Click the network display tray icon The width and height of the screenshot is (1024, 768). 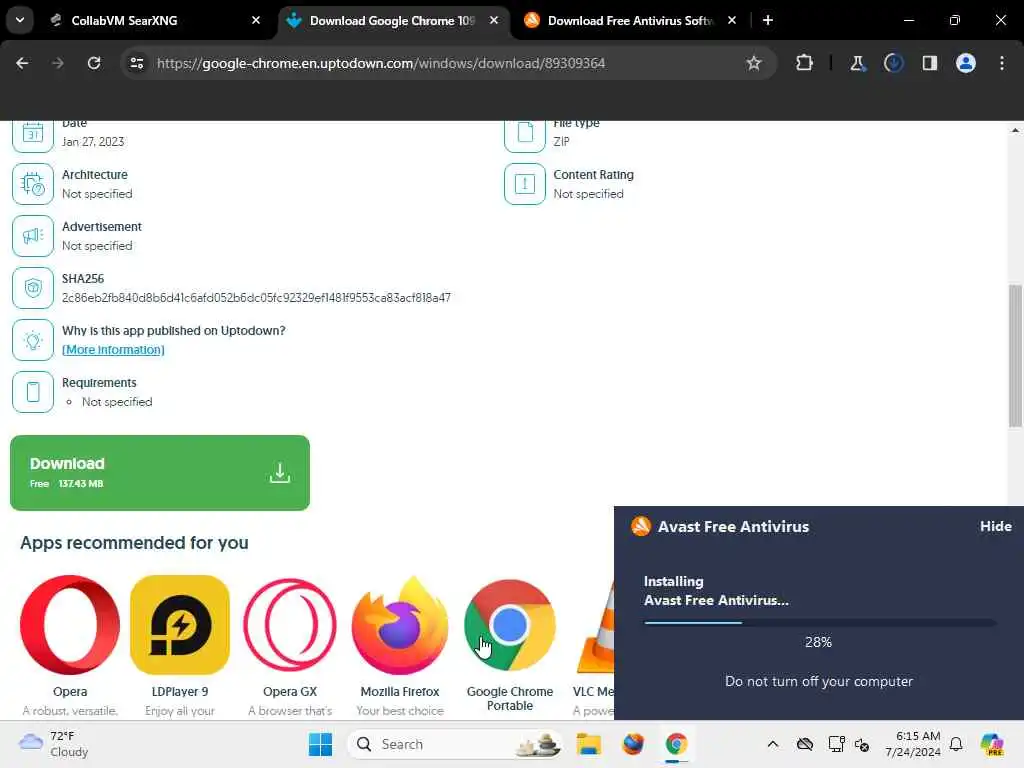pyautogui.click(x=836, y=744)
